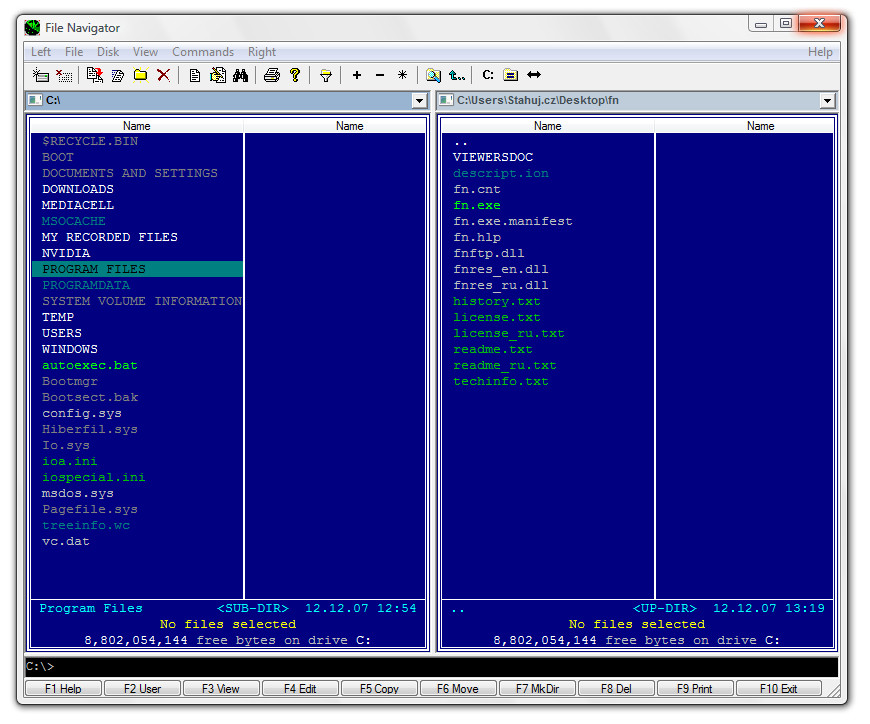
Task: Expand the left panel C:\ path dropdown
Action: pos(420,101)
